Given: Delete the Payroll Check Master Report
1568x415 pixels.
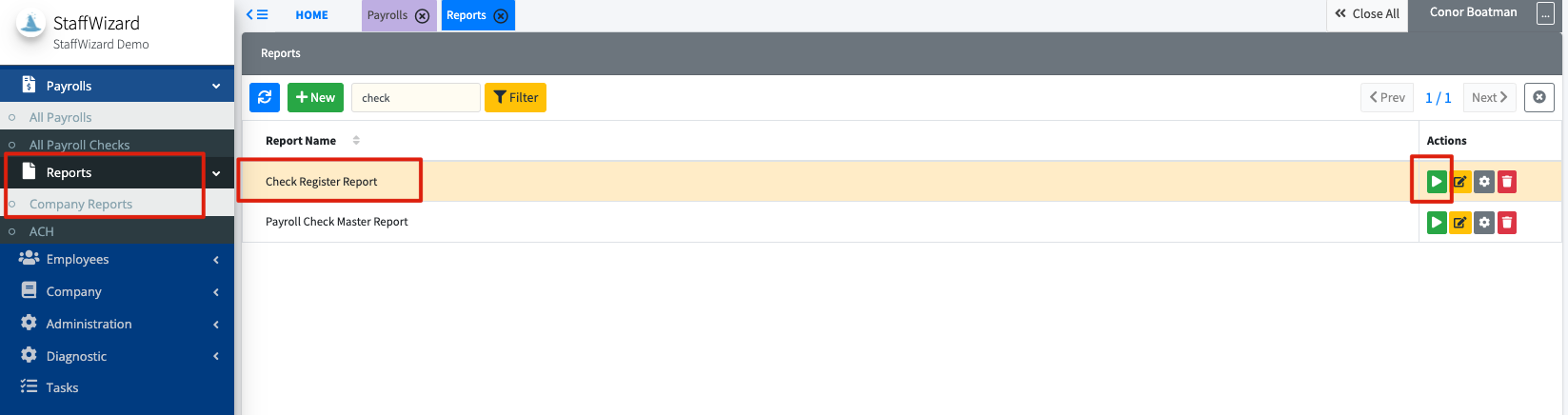Looking at the screenshot, I should click(x=1507, y=223).
